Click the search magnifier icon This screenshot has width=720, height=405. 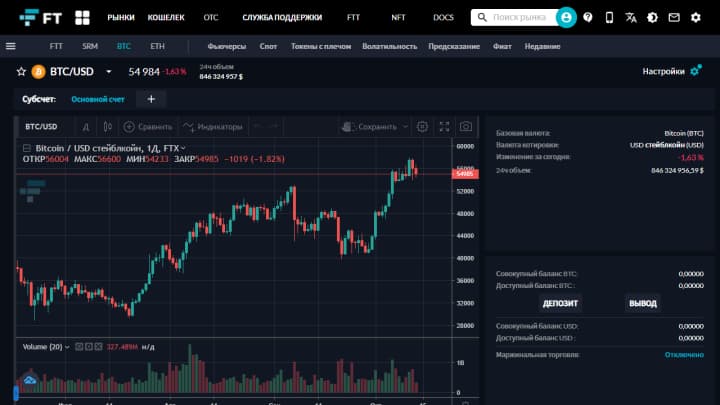[x=482, y=17]
